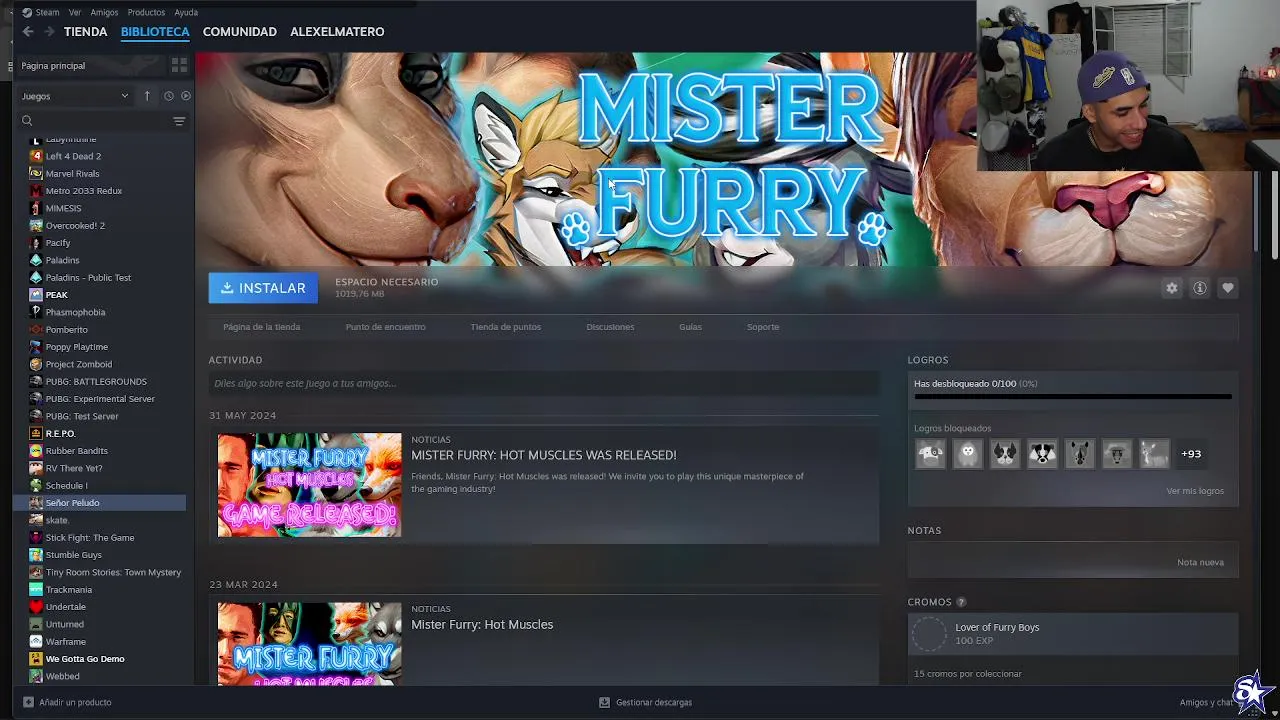This screenshot has height=720, width=1280.
Task: Toggle the recent activity clock filter
Action: [168, 96]
